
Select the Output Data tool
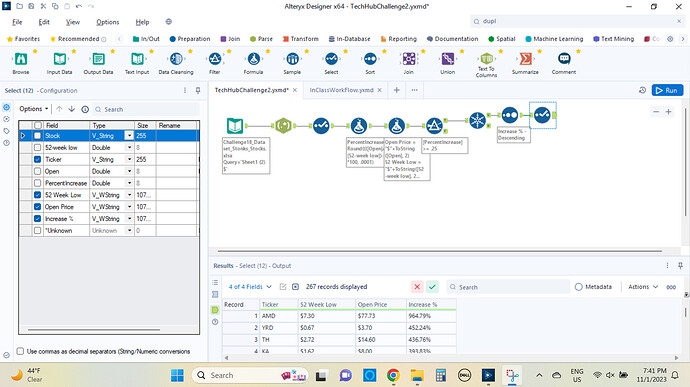pyautogui.click(x=98, y=59)
